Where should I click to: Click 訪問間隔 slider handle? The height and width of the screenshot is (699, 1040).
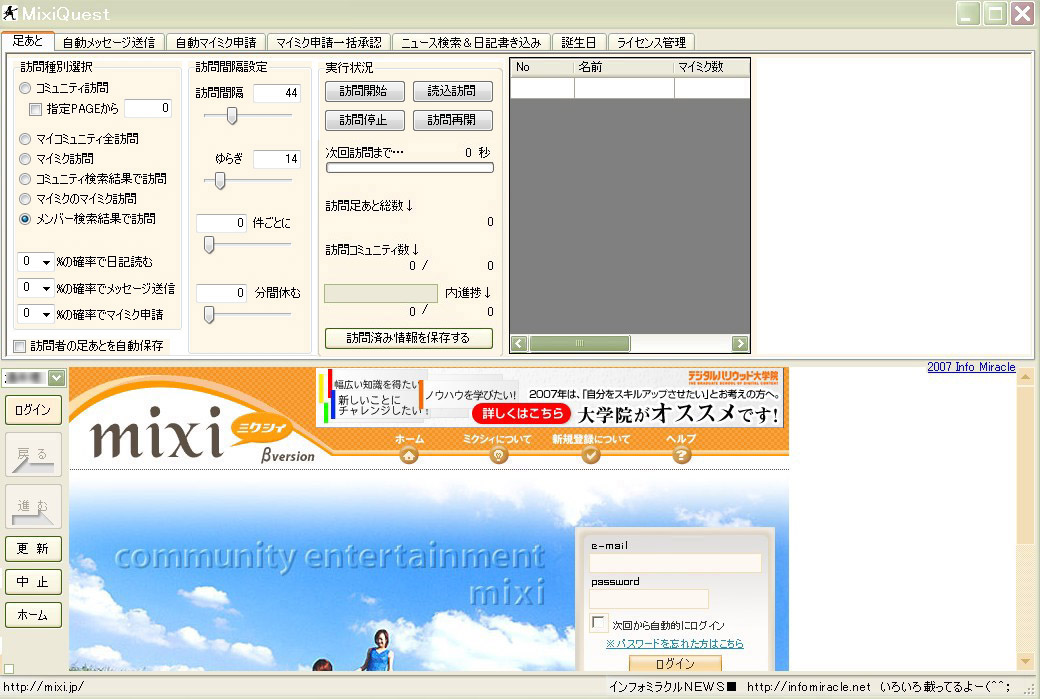231,116
